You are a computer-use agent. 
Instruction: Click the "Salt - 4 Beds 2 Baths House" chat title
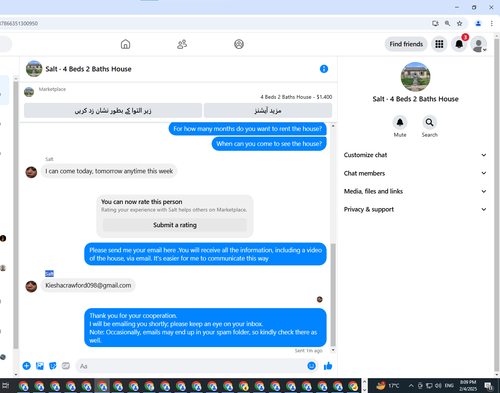tap(88, 69)
